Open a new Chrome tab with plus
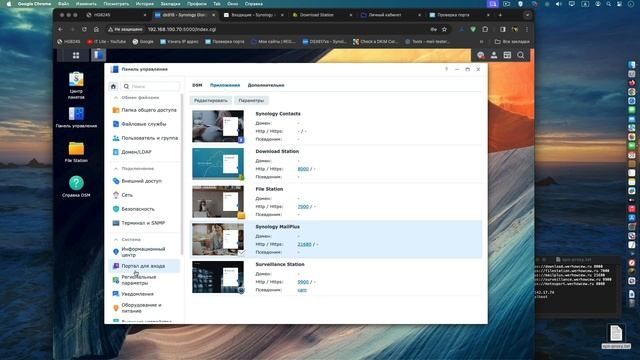Screen dimensions: 640x360 (500, 15)
